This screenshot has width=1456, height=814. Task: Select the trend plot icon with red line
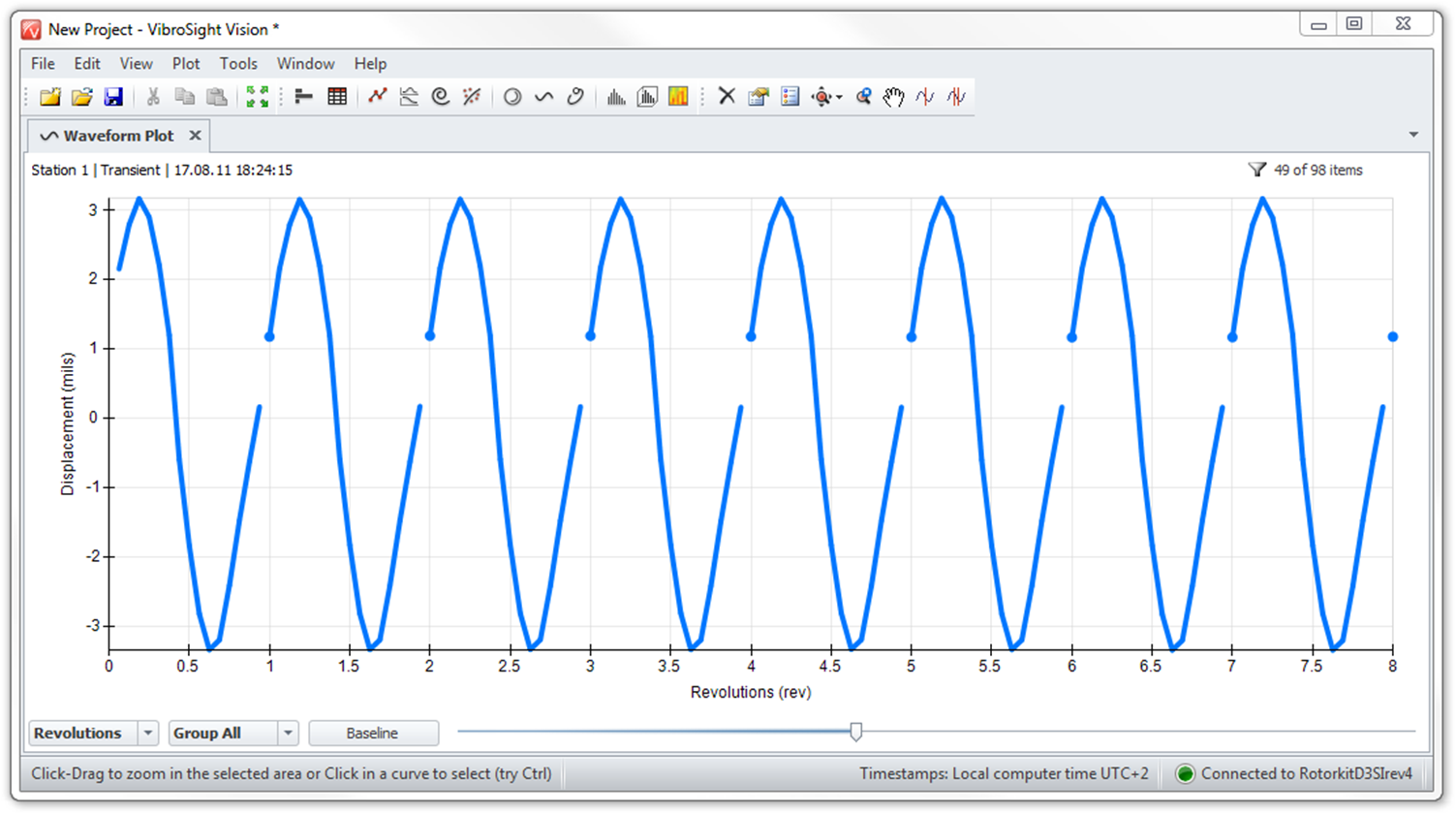click(378, 97)
